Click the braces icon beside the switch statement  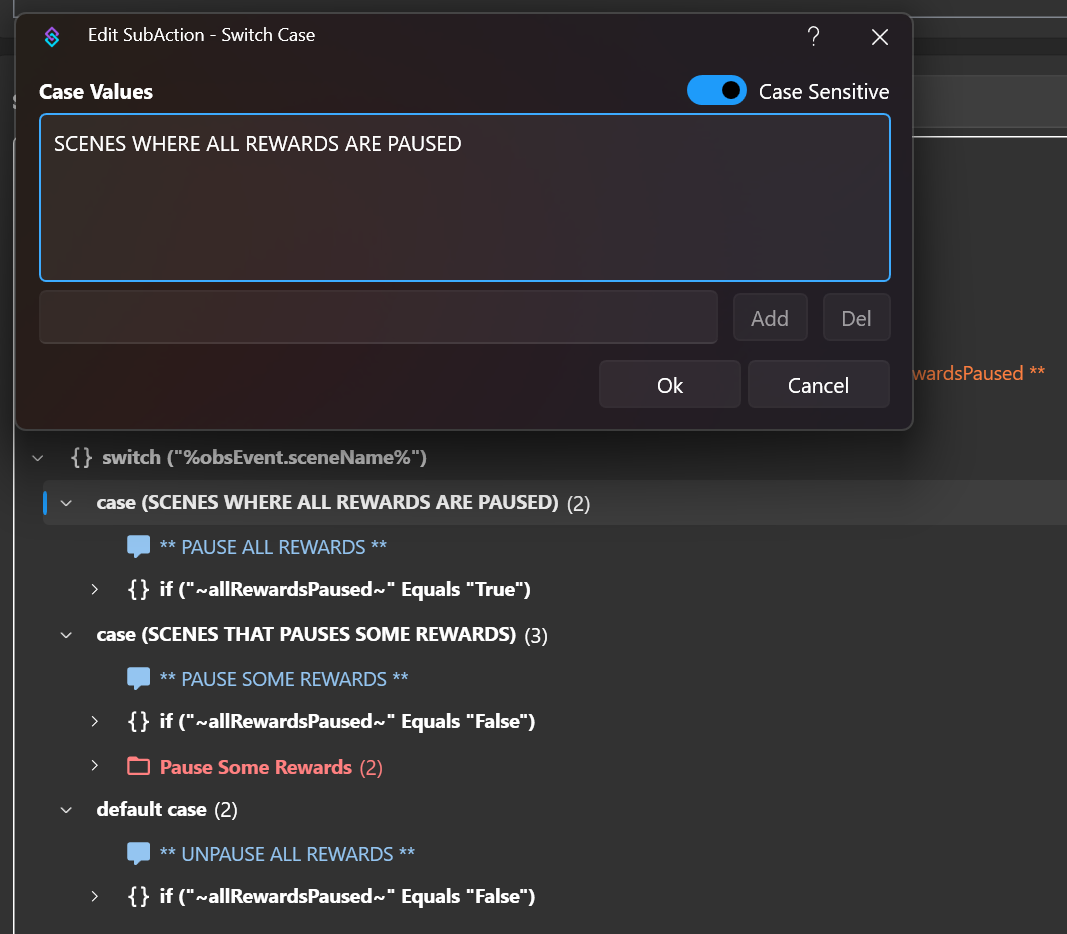(82, 457)
